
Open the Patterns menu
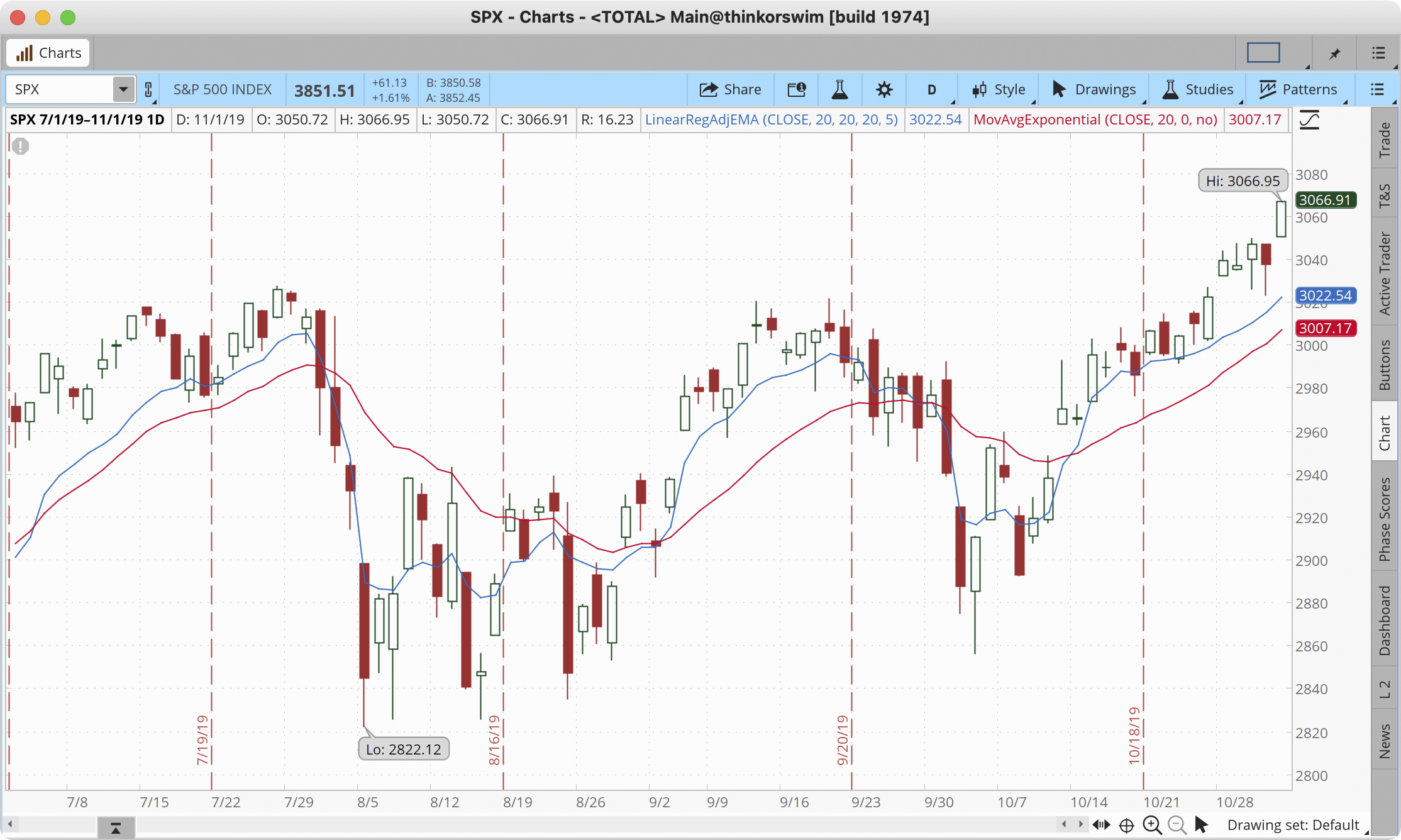[x=1299, y=89]
